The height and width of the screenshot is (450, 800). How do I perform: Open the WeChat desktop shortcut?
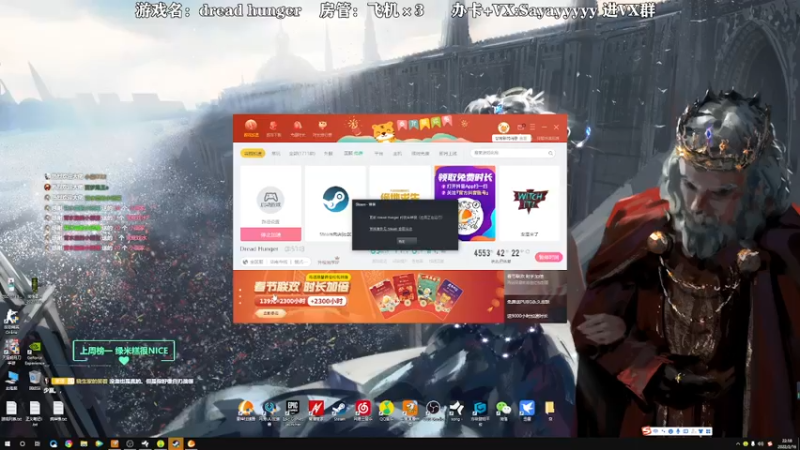pos(503,411)
